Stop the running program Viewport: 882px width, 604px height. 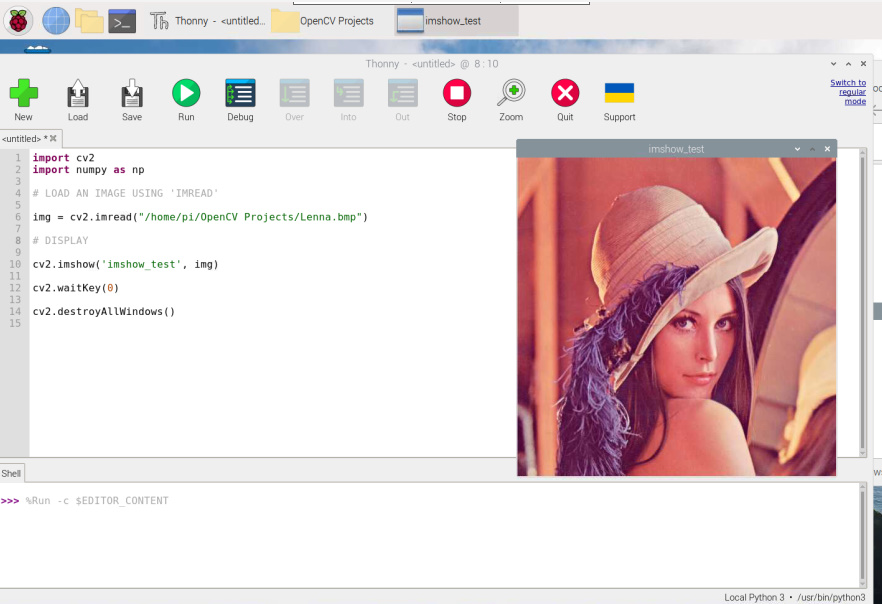(x=457, y=100)
